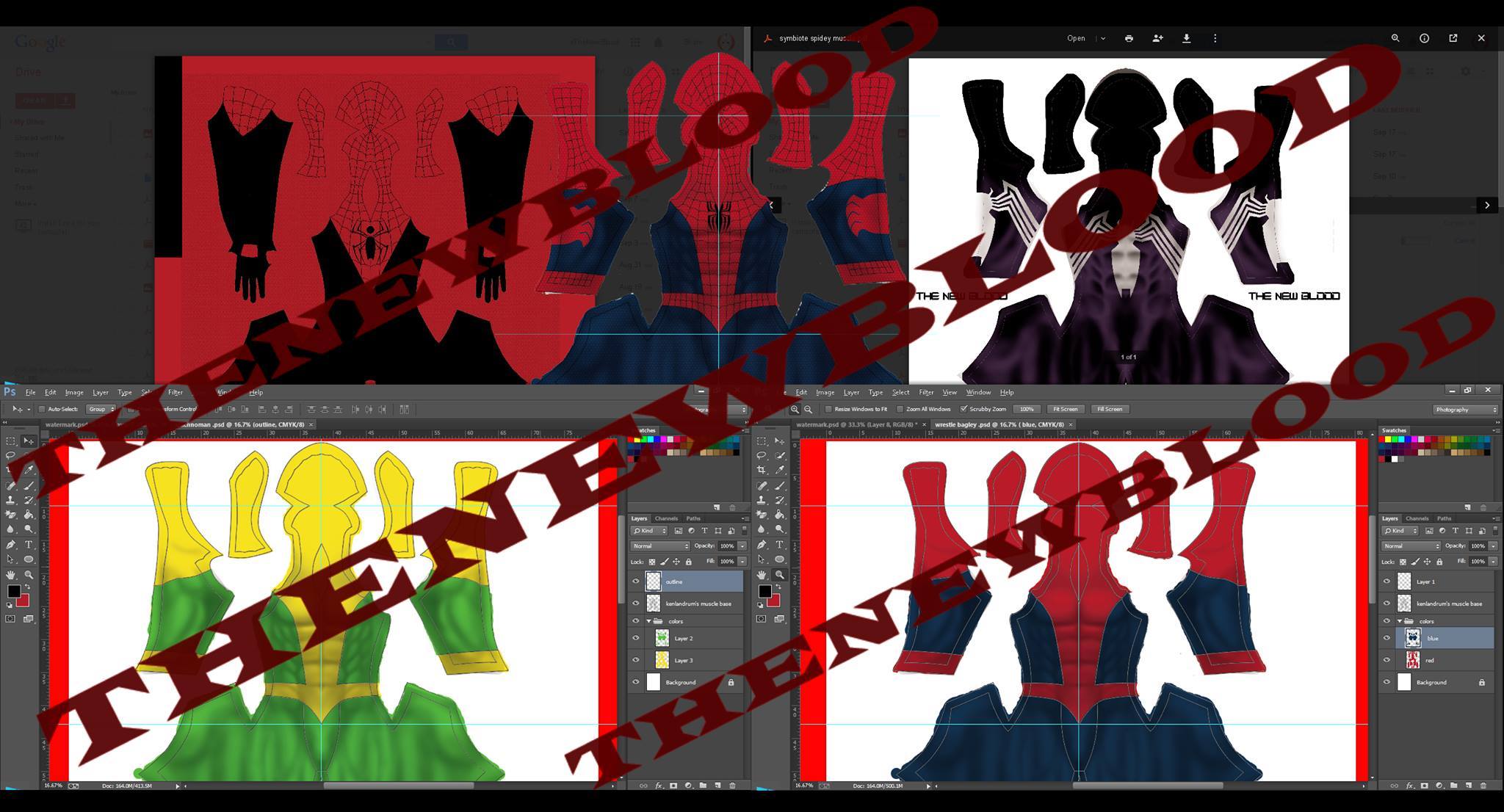Select Lasso tool in right Photoshop window
The width and height of the screenshot is (1504, 812).
point(761,456)
